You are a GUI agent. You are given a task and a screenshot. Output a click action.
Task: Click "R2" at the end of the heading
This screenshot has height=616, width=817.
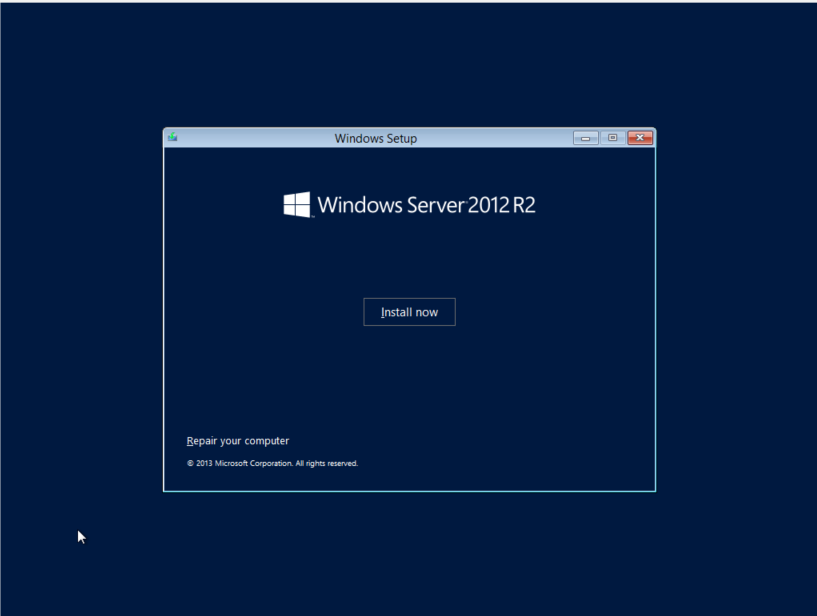coord(524,206)
